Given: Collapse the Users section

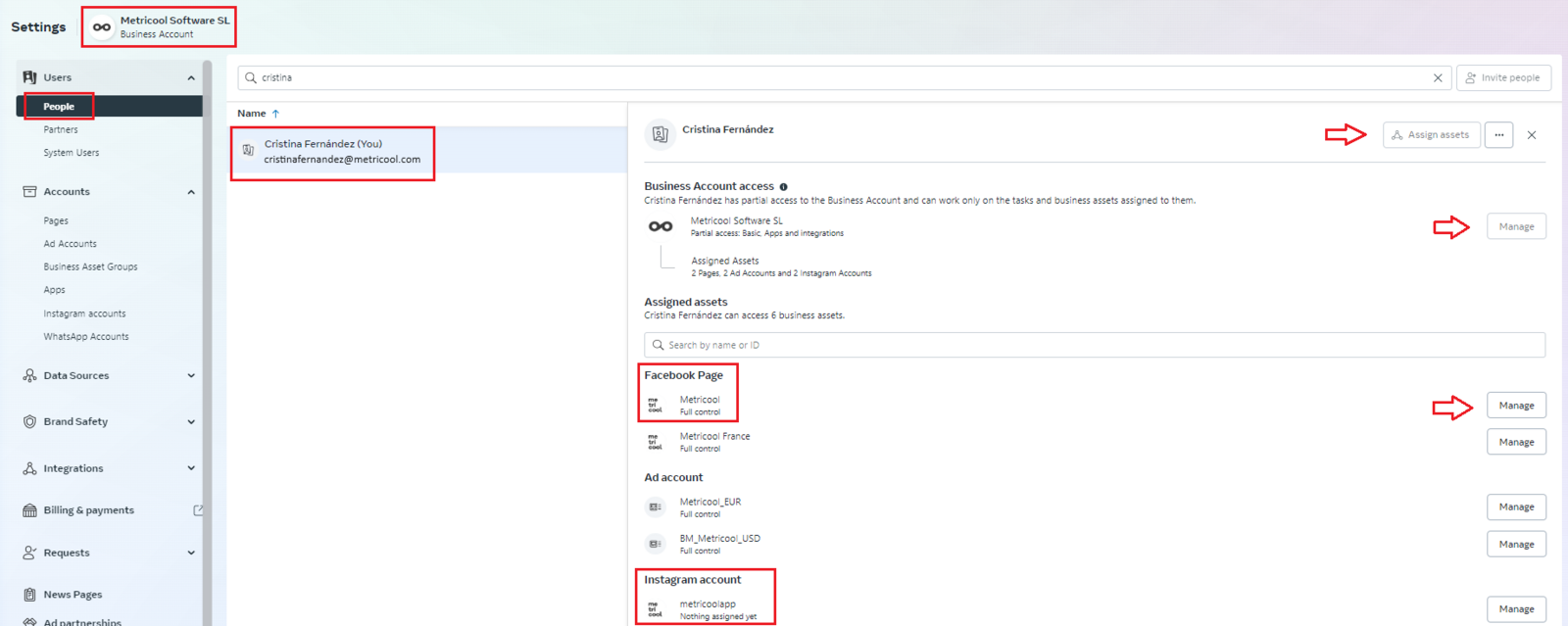Looking at the screenshot, I should (191, 78).
